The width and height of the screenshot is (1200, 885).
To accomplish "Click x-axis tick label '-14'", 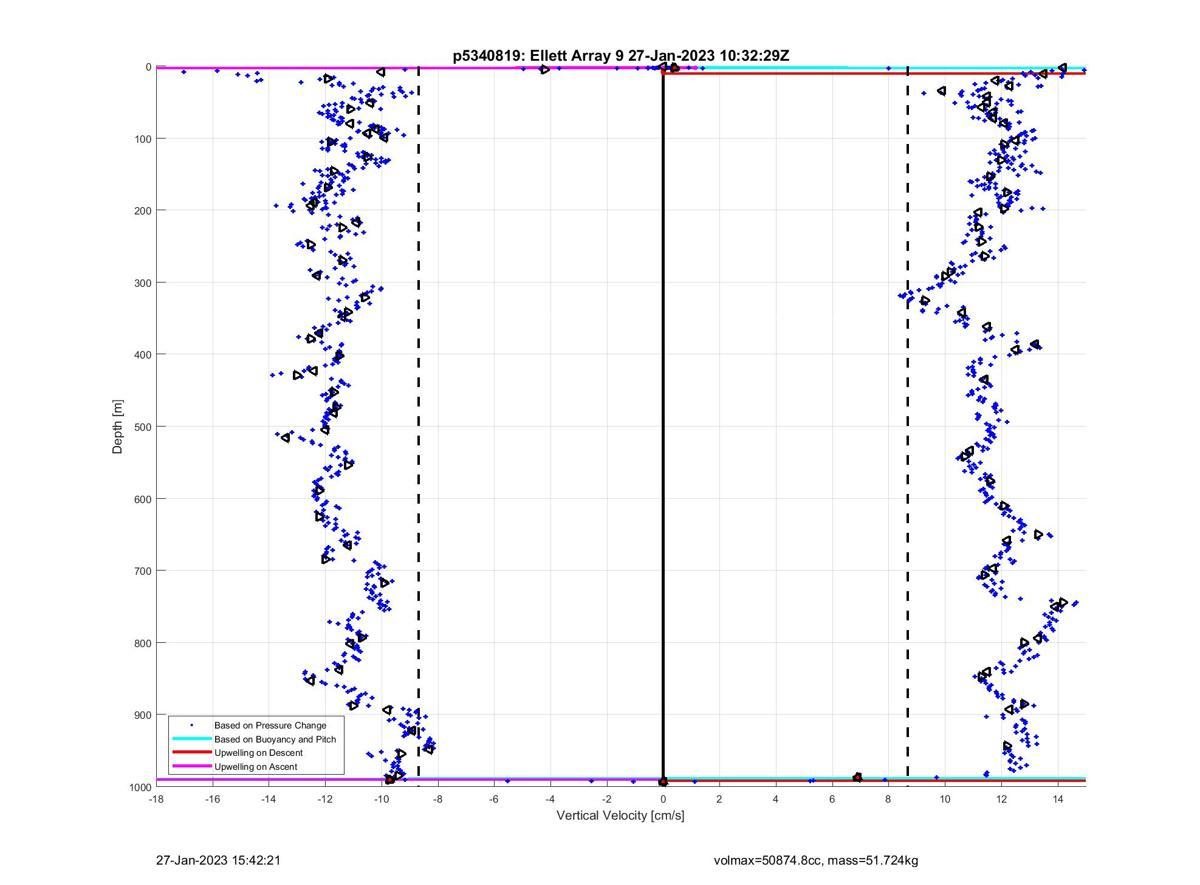I will pos(268,799).
